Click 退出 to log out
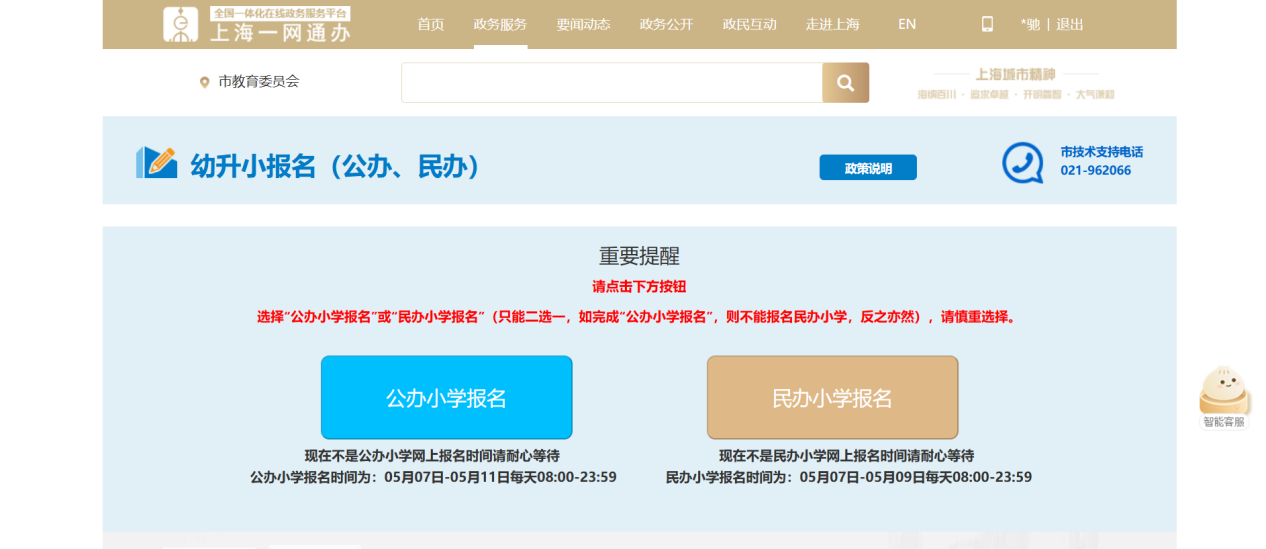 1070,24
